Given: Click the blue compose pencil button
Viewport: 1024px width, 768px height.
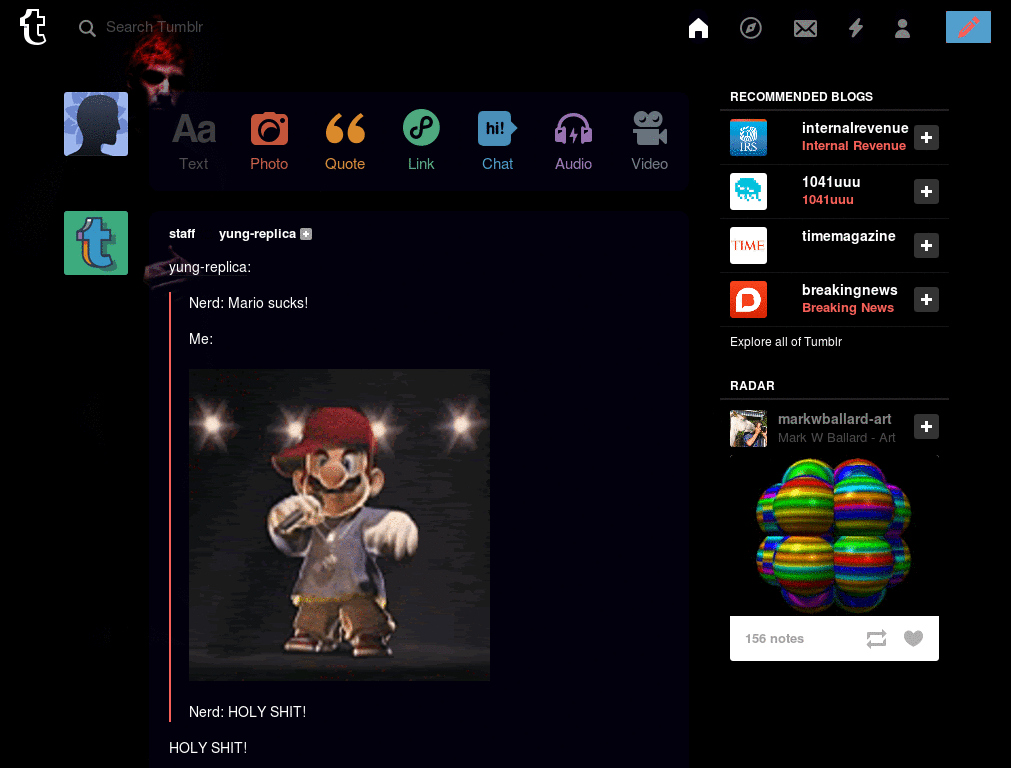Looking at the screenshot, I should coord(968,27).
